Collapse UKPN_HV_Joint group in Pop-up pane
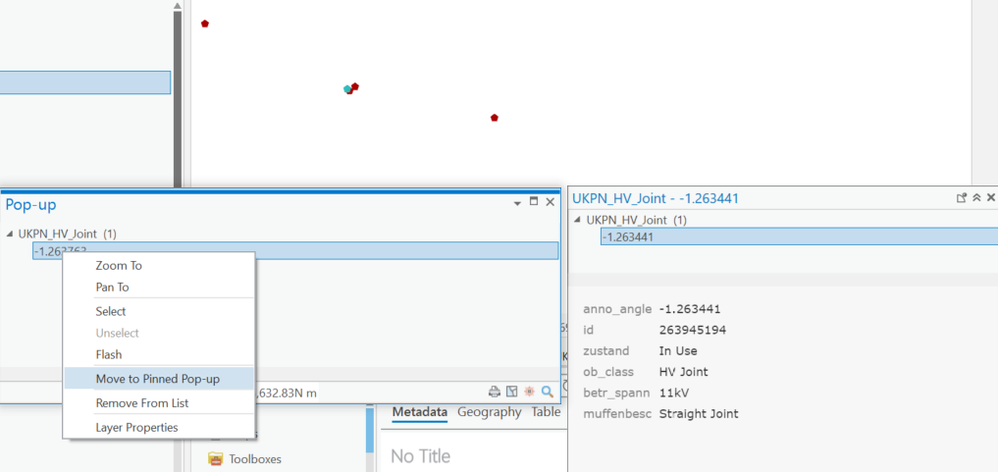The width and height of the screenshot is (998, 472). (10, 233)
